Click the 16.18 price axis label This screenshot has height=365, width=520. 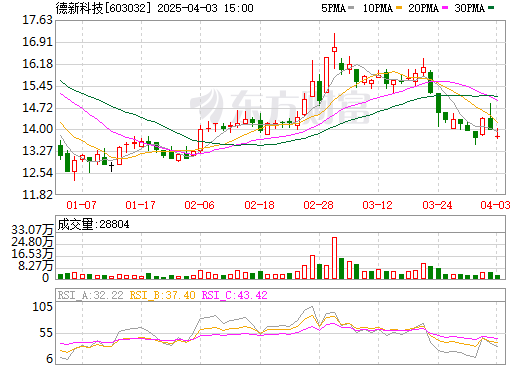click(37, 64)
